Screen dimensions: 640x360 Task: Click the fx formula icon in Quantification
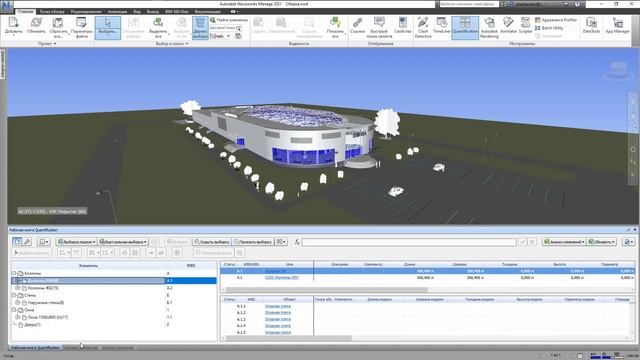pyautogui.click(x=297, y=242)
